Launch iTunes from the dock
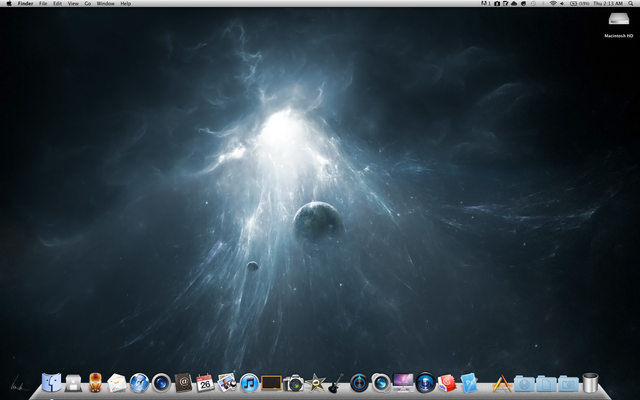The height and width of the screenshot is (400, 640). click(249, 382)
